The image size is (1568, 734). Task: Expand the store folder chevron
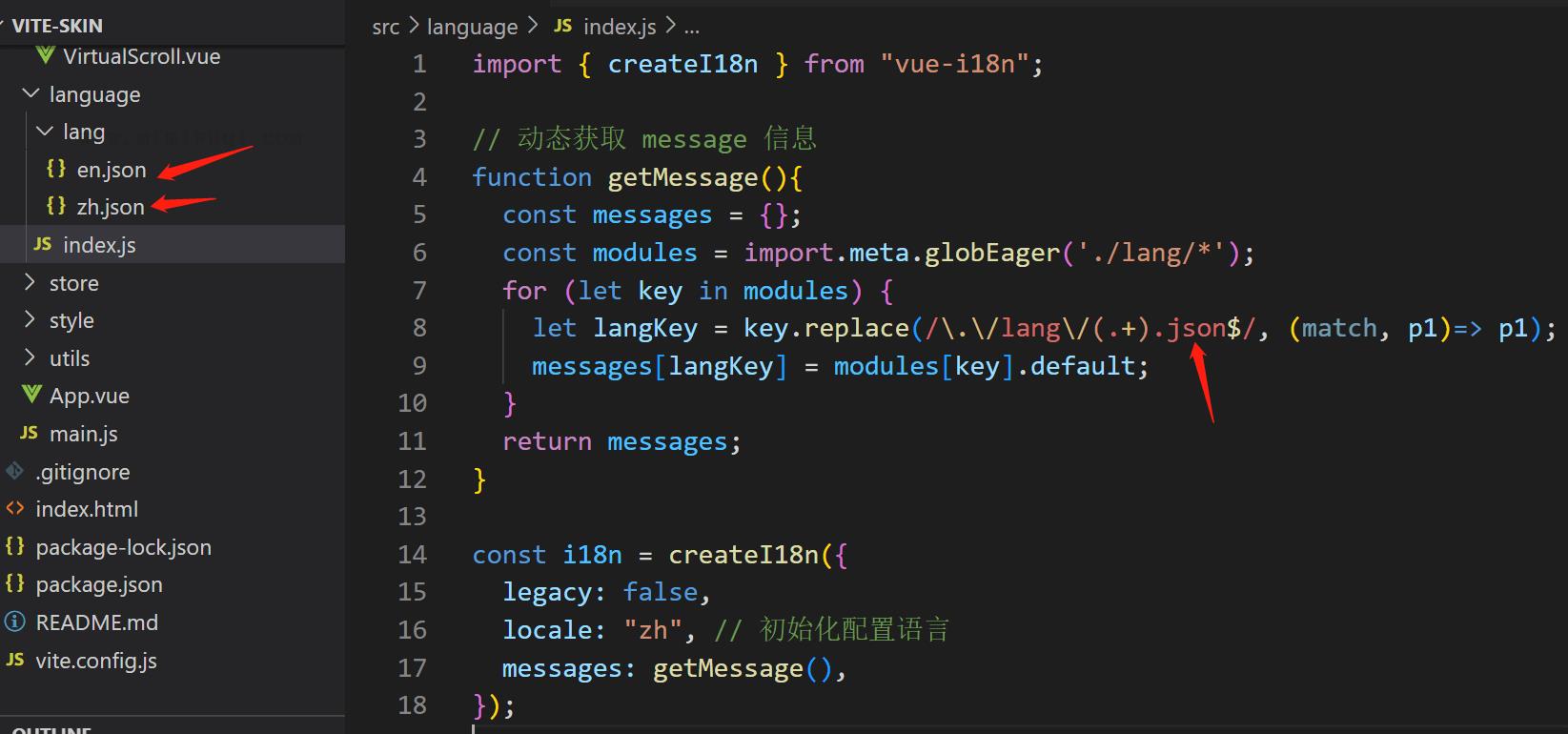[x=30, y=282]
